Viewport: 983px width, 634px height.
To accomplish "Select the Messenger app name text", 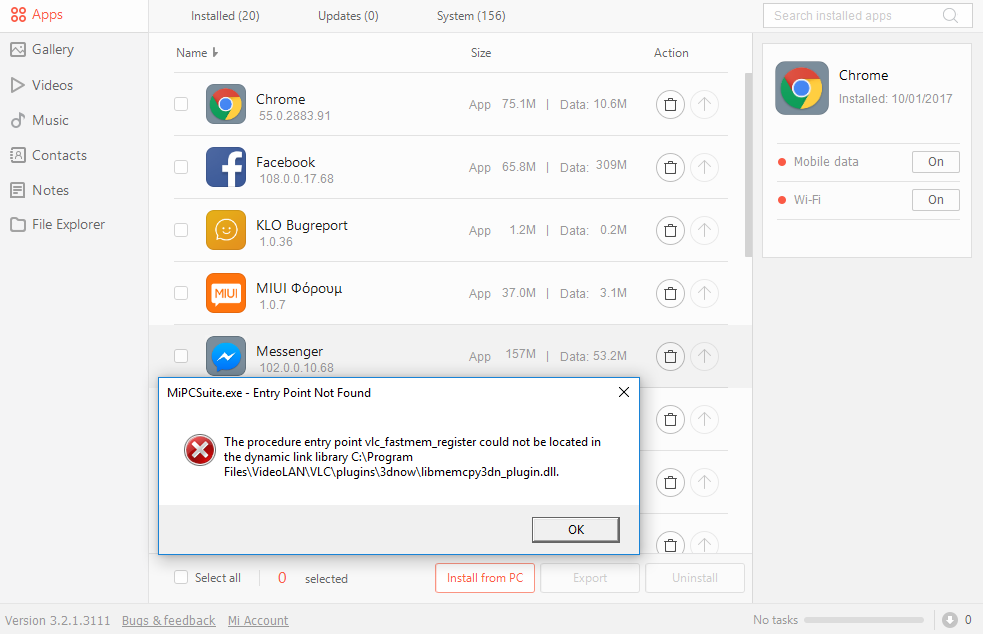I will click(x=290, y=351).
